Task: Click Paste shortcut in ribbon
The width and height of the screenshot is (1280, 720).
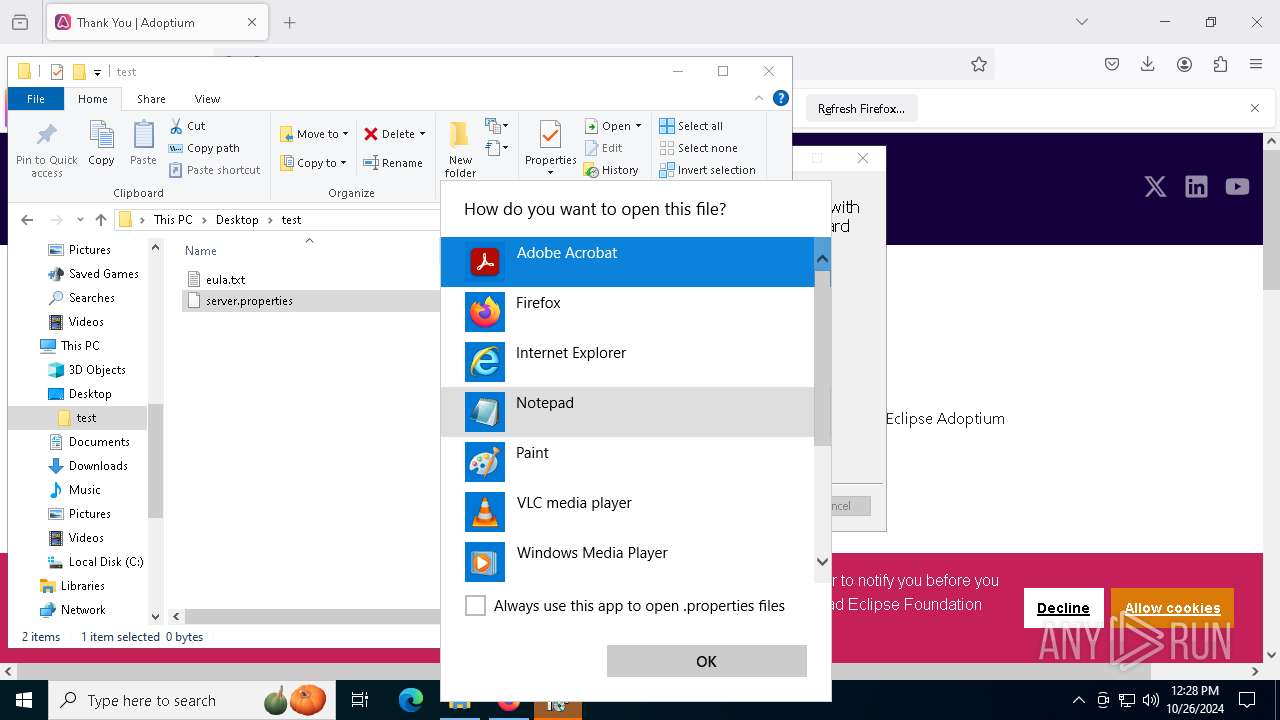Action: pos(214,170)
